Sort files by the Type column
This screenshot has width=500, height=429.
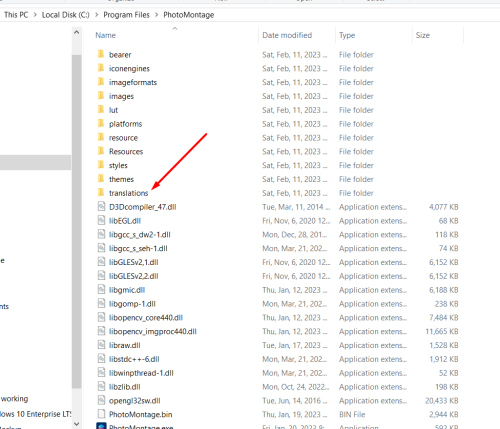[x=347, y=35]
